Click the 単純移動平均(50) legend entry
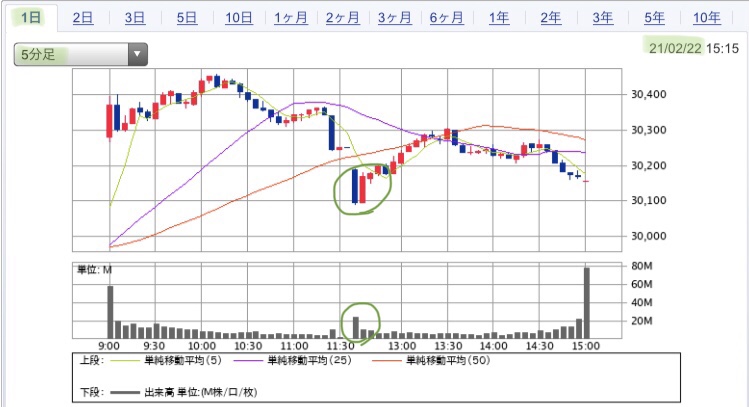 coord(449,360)
